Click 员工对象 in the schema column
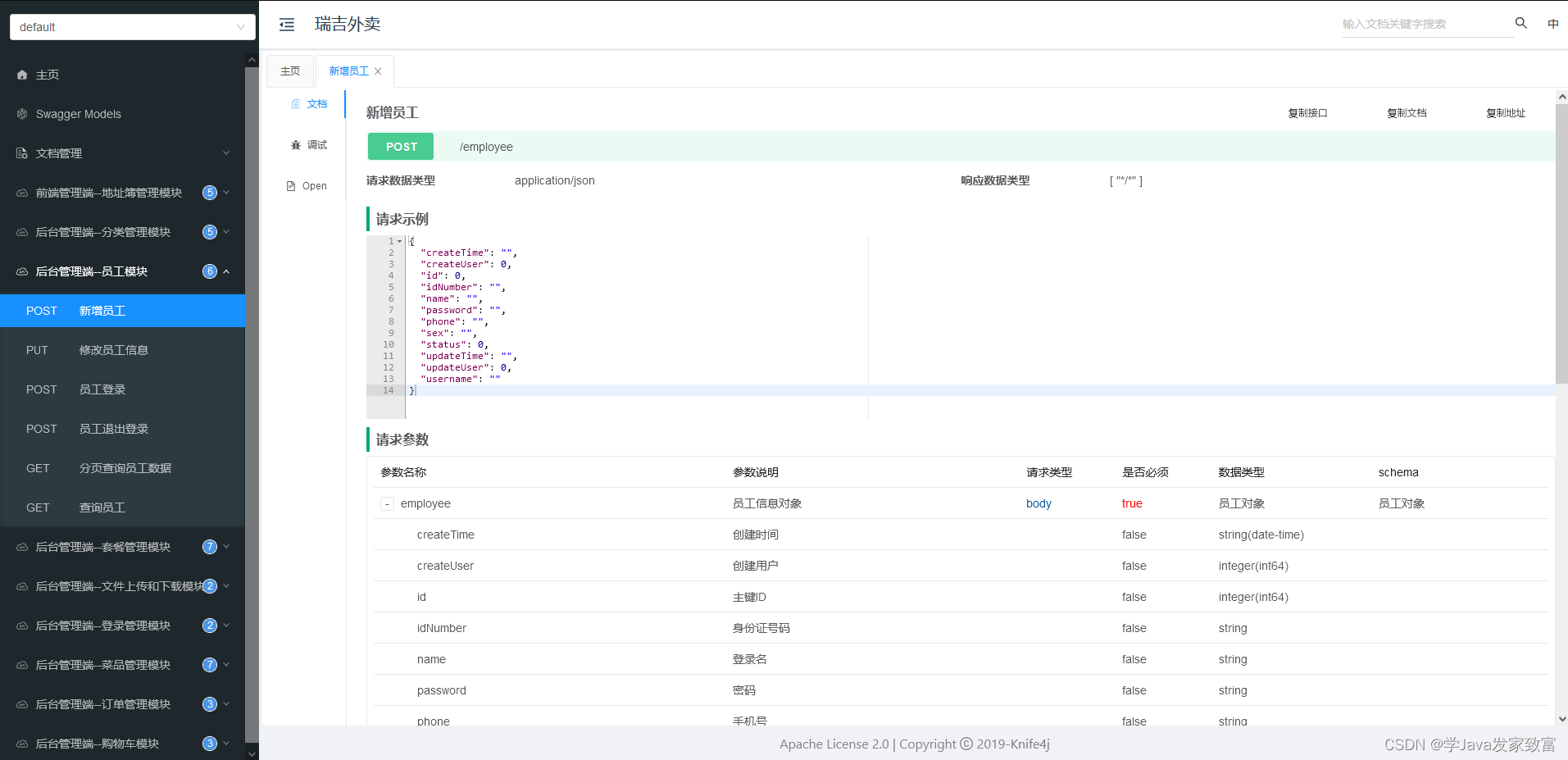This screenshot has height=760, width=1568. tap(1402, 504)
